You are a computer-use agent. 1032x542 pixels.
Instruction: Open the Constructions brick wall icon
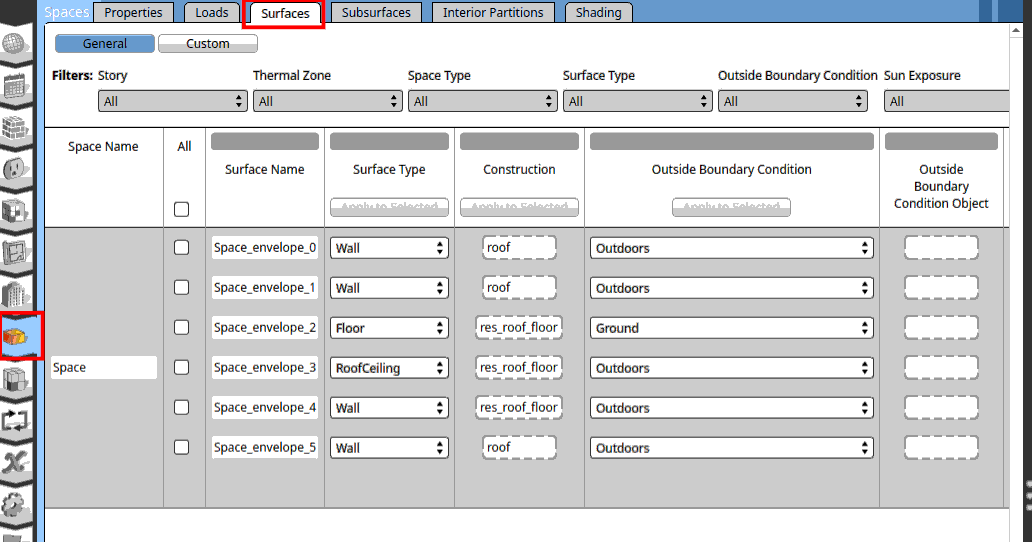click(x=15, y=128)
